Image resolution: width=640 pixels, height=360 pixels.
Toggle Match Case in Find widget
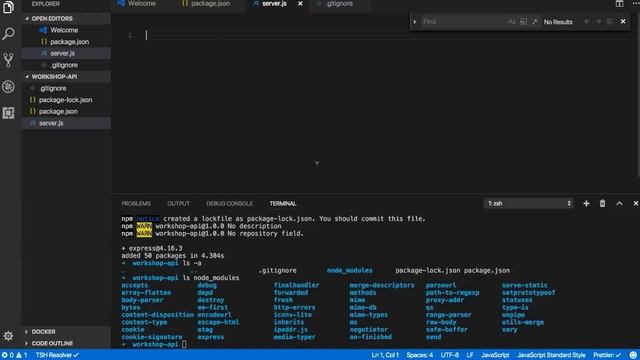pyautogui.click(x=512, y=22)
